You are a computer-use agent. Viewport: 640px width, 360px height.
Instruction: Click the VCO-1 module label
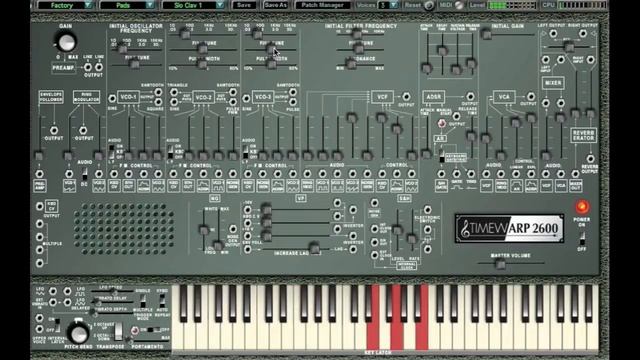[128, 97]
